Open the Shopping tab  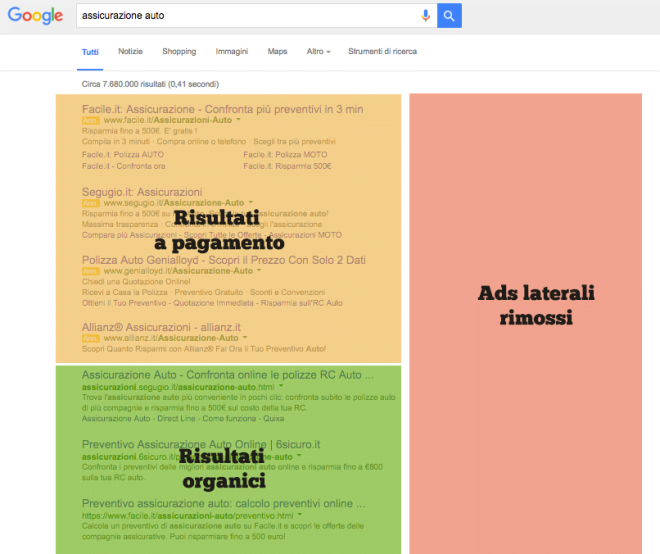179,51
